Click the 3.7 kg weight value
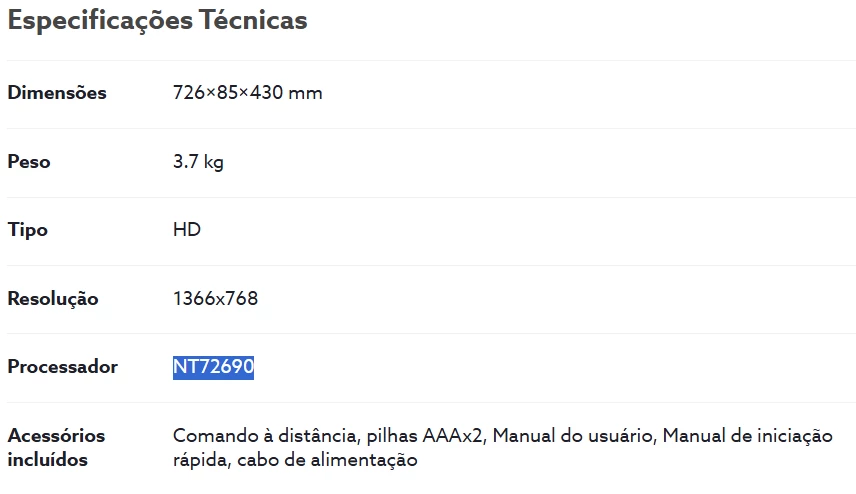 click(x=198, y=162)
